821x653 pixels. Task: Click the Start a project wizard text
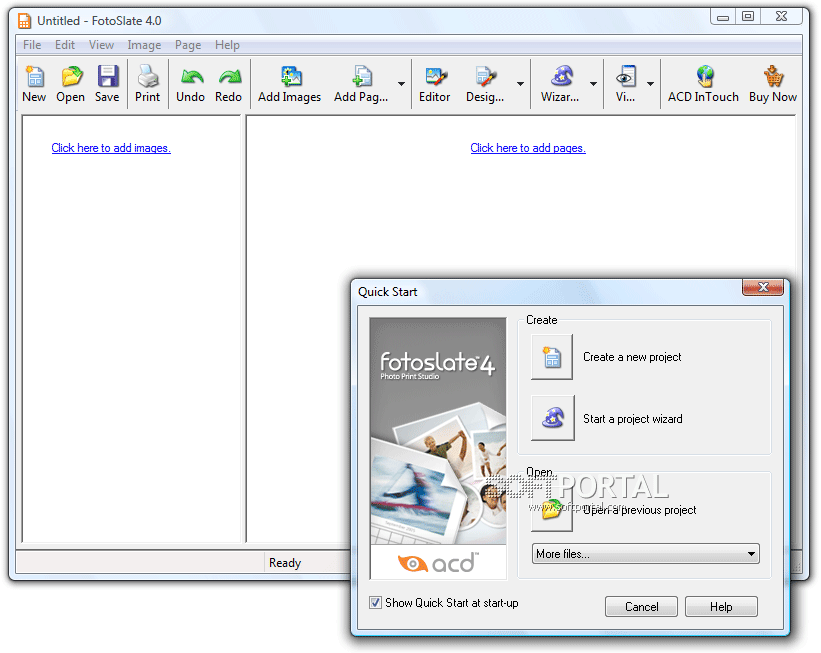(x=633, y=419)
